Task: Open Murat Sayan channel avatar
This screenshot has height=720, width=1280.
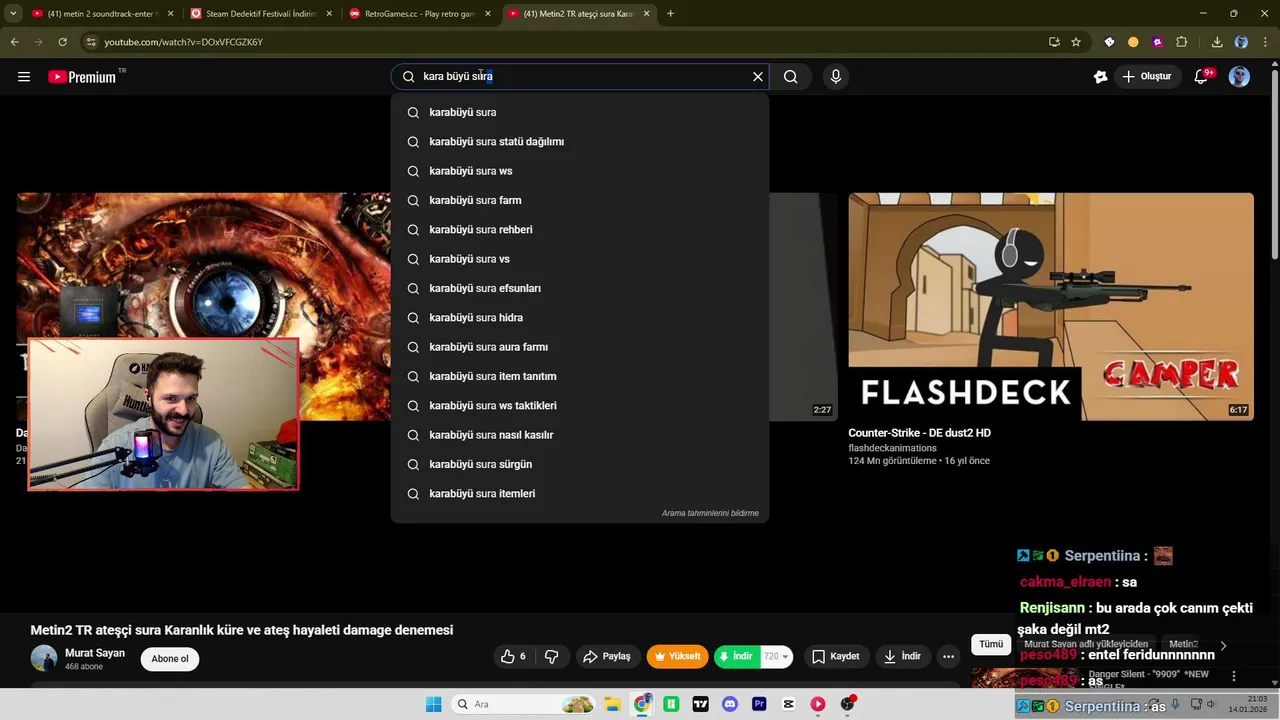Action: (x=44, y=658)
